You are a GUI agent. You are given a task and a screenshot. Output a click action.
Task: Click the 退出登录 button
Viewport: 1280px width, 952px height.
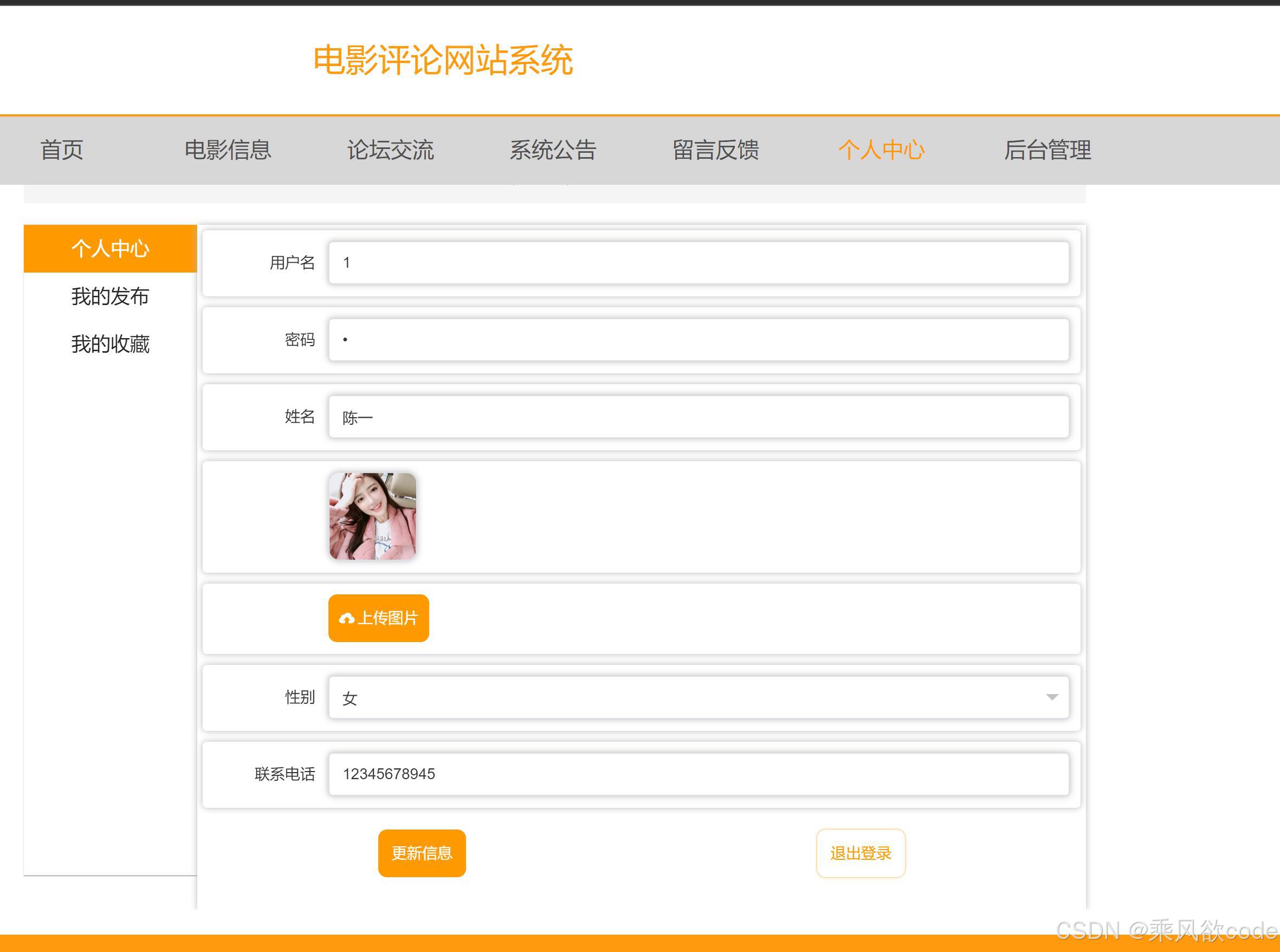[861, 853]
